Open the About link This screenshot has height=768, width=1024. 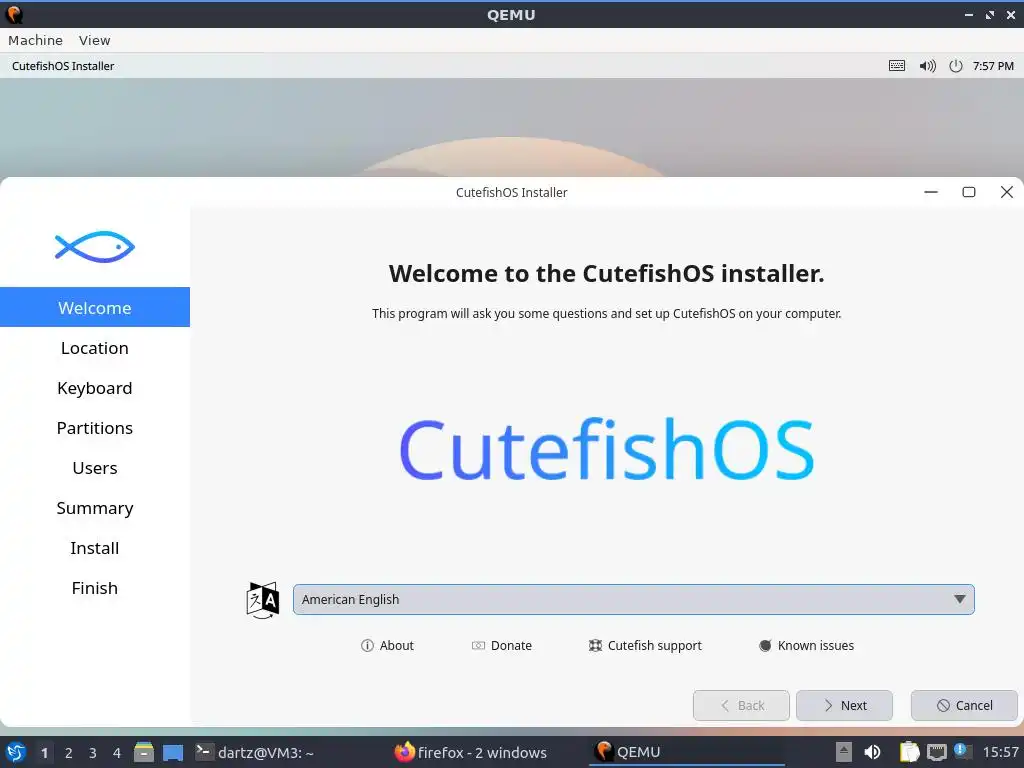click(x=387, y=645)
